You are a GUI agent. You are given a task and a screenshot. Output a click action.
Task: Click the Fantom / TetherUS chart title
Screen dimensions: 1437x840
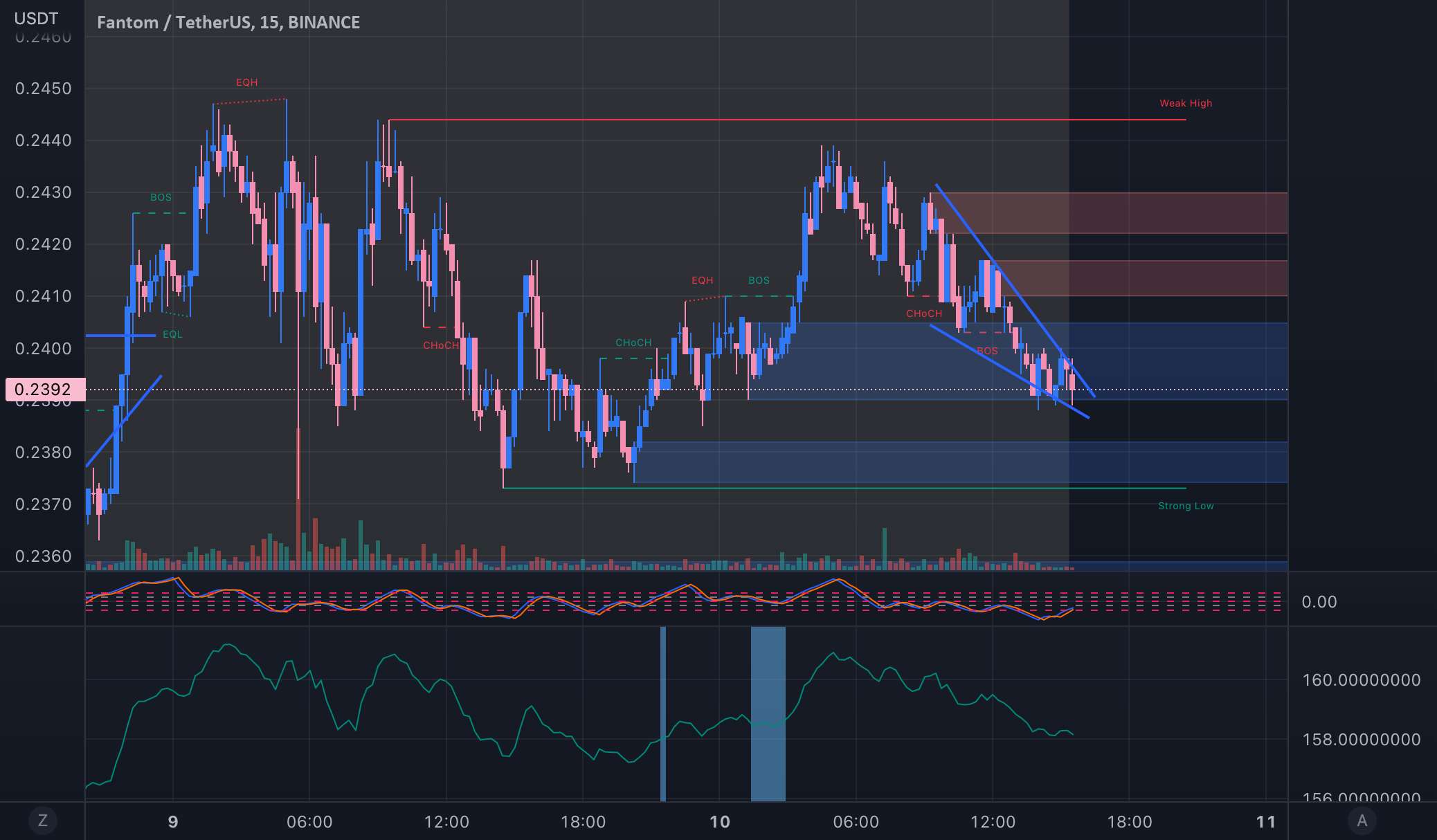pyautogui.click(x=228, y=22)
